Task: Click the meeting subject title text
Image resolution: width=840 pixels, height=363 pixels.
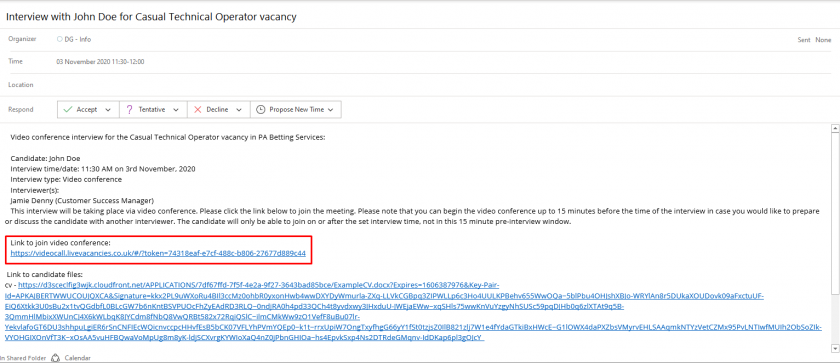Action: coord(151,17)
